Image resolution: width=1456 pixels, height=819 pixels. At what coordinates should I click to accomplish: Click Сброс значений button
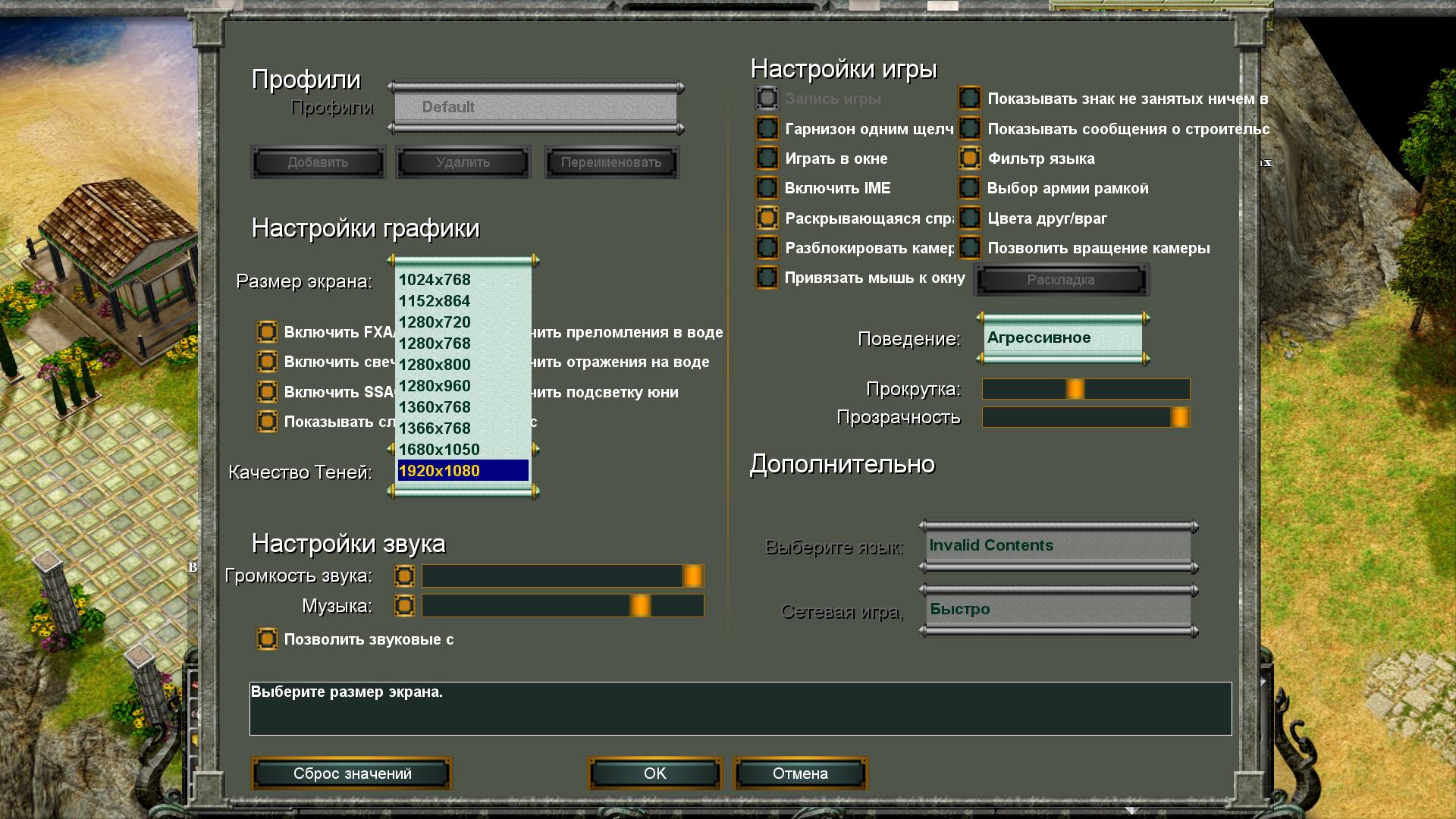tap(353, 773)
